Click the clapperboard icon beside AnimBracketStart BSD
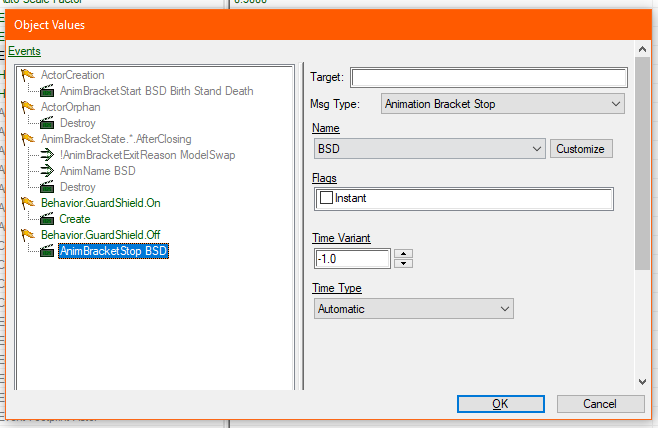Viewport: 658px width, 428px height. coord(47,91)
